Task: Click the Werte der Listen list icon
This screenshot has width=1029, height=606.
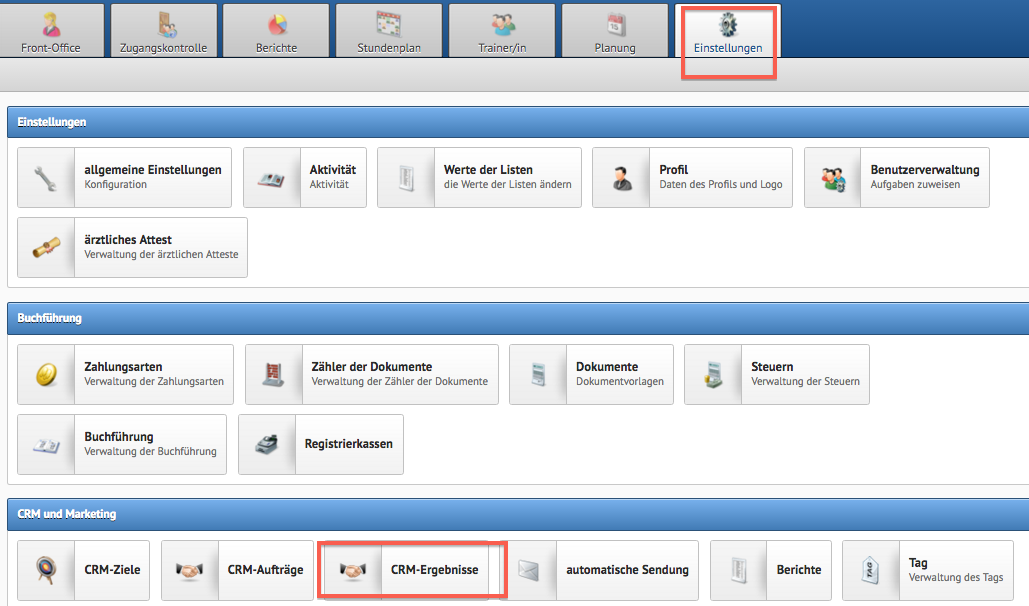Action: click(x=406, y=178)
